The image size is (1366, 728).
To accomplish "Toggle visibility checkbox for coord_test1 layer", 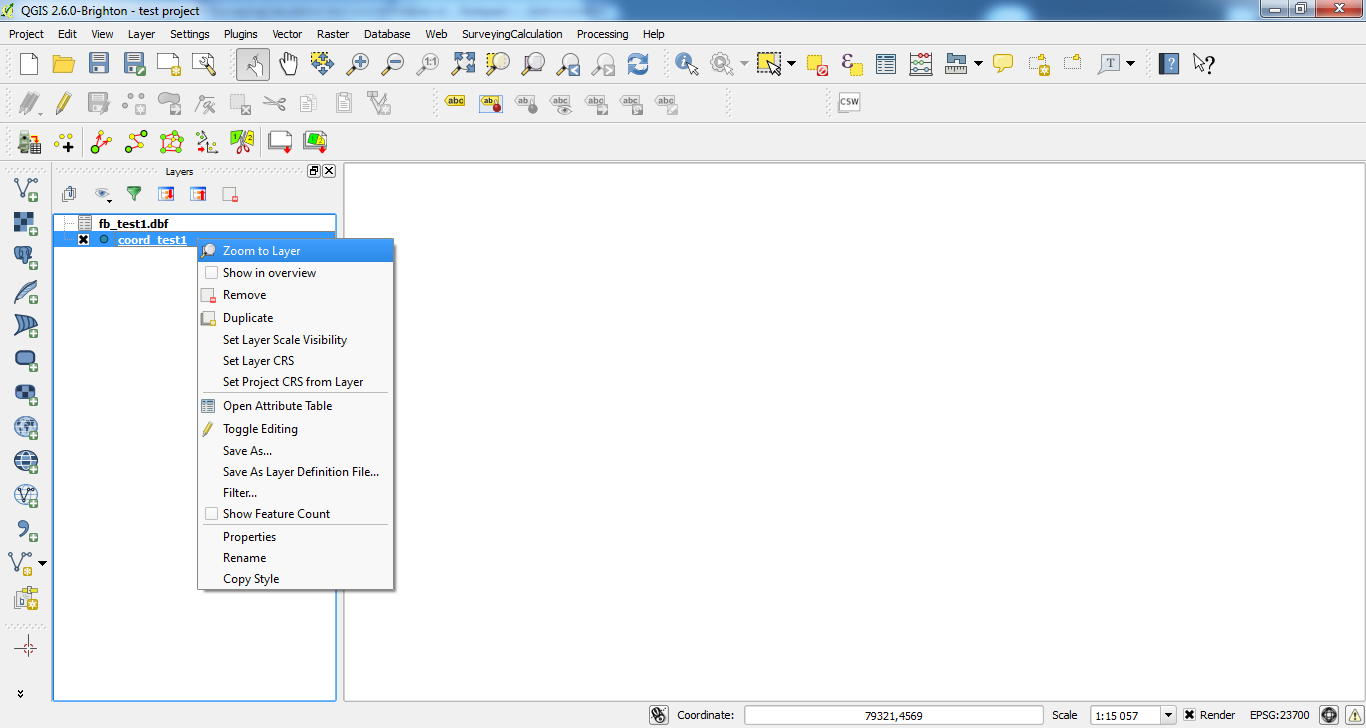I will (x=84, y=240).
